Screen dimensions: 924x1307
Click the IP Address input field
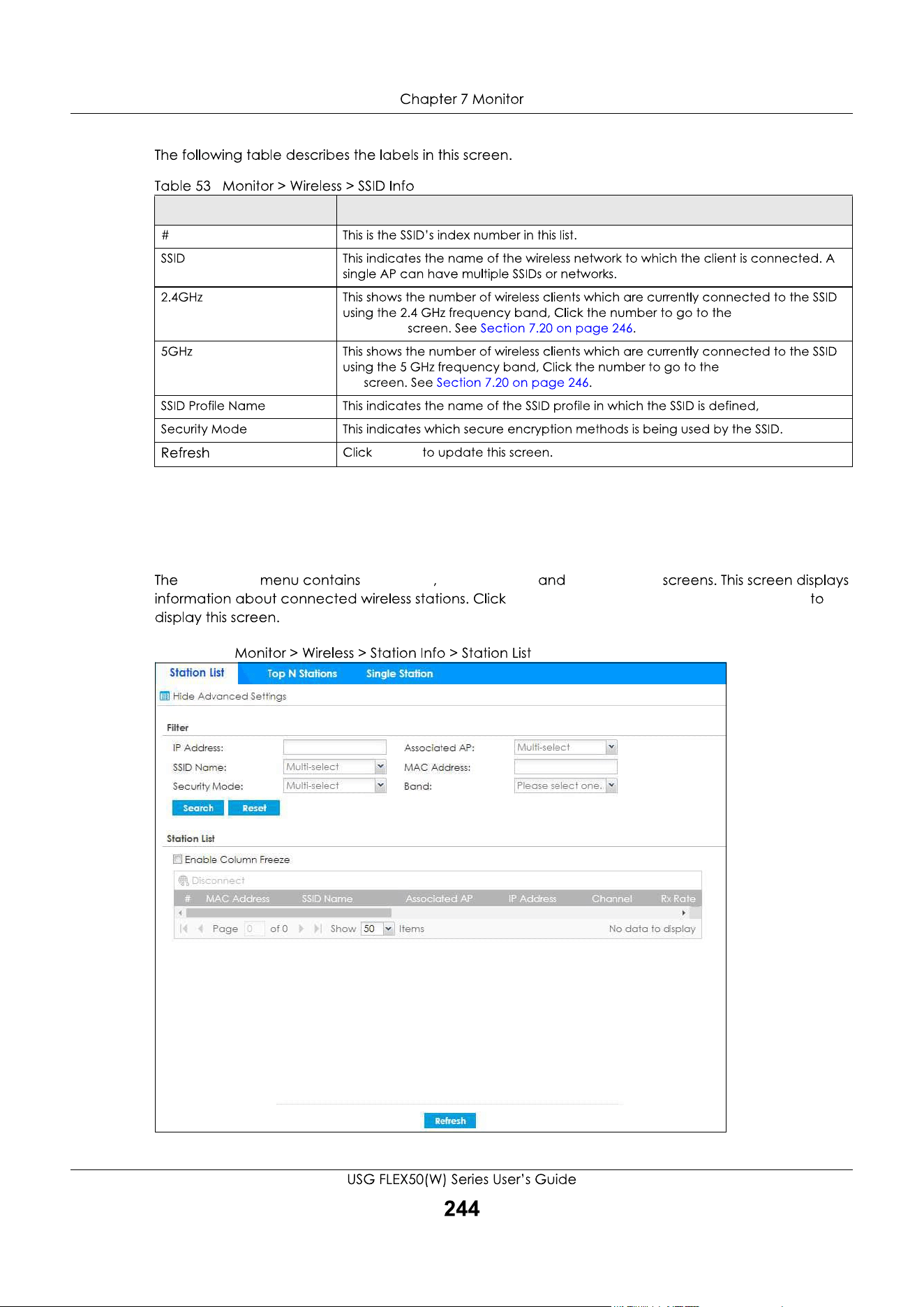coord(335,747)
